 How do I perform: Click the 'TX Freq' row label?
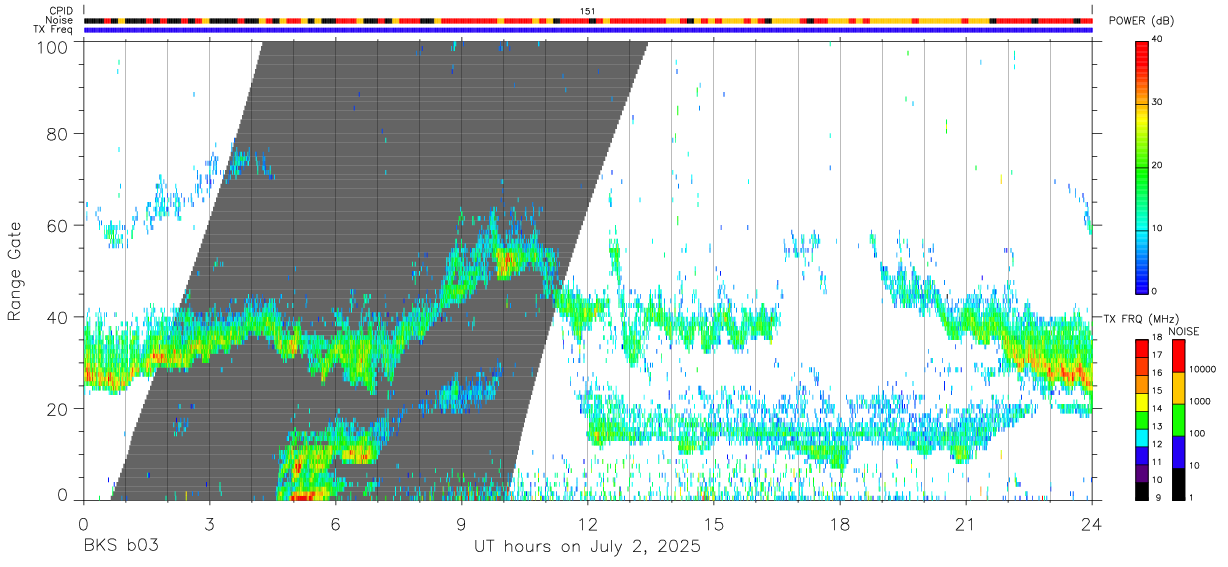tap(54, 30)
